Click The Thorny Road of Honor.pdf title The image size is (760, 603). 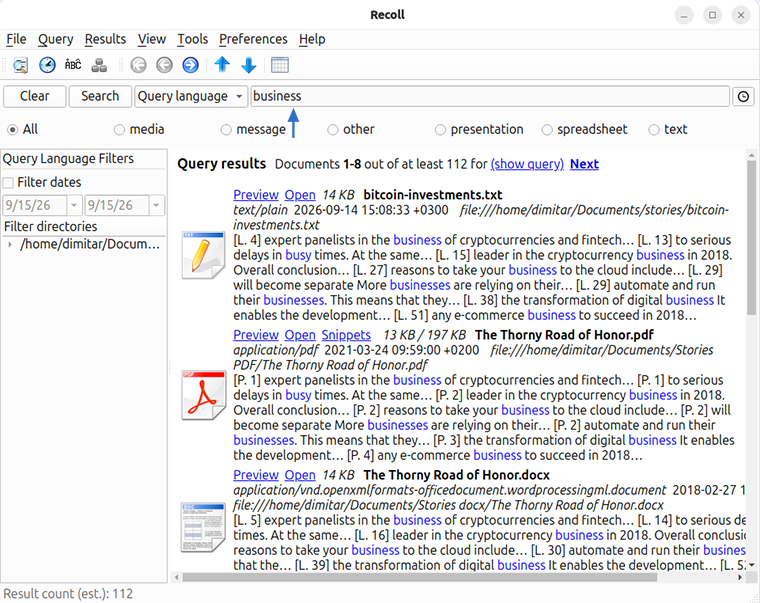[565, 335]
